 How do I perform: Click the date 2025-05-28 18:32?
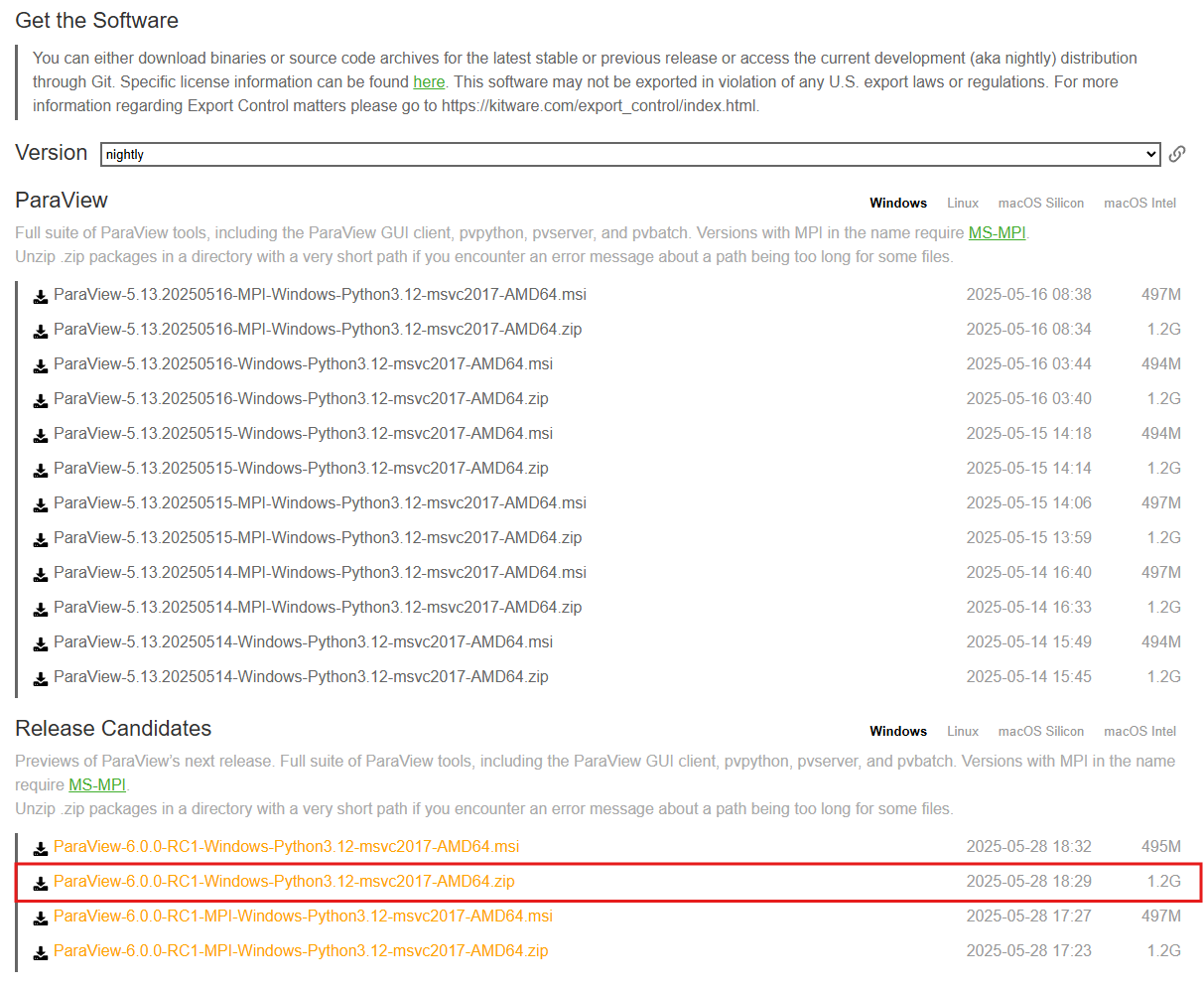coord(1028,846)
